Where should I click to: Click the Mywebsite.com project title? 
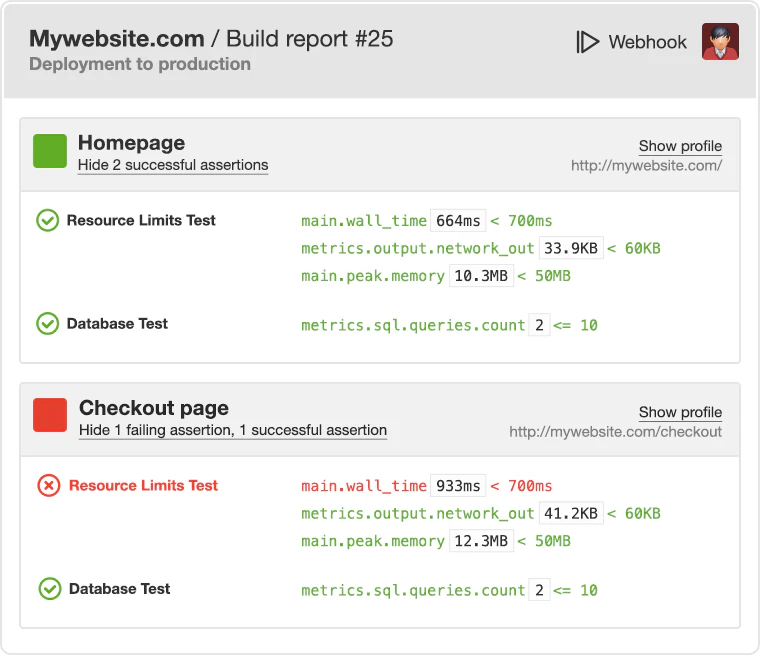coord(116,39)
